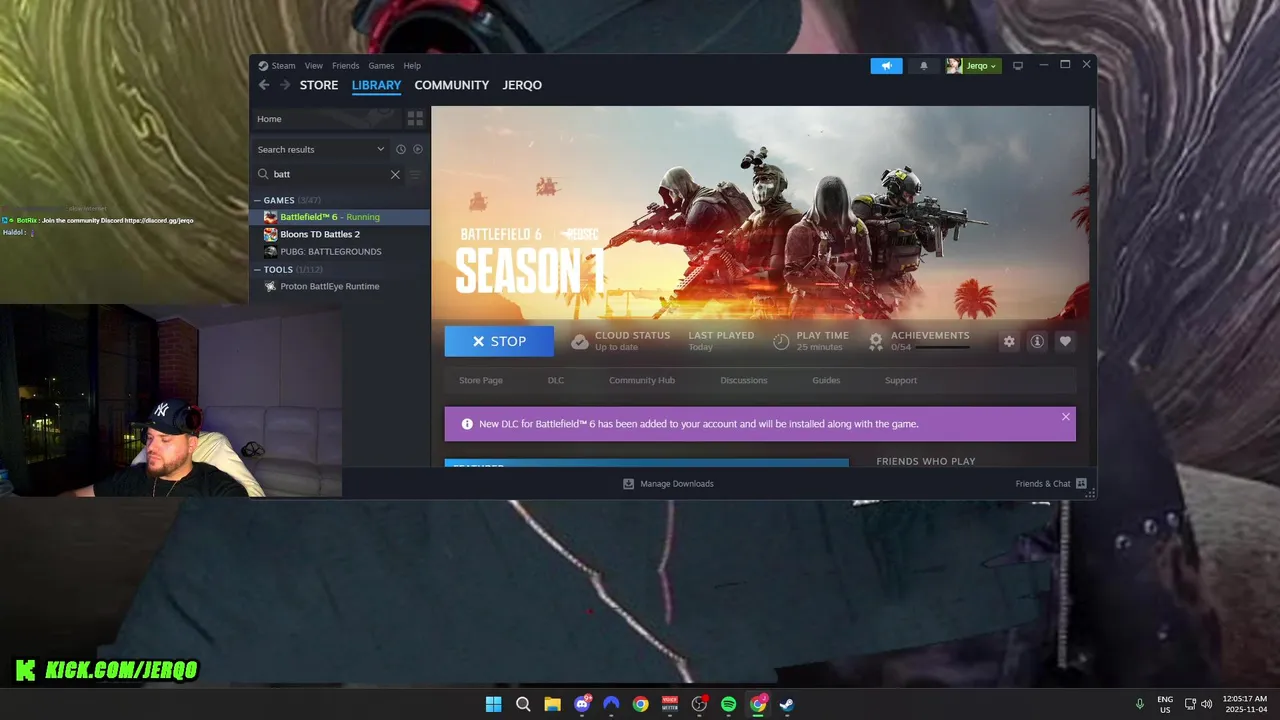Open the DLC link

(556, 380)
